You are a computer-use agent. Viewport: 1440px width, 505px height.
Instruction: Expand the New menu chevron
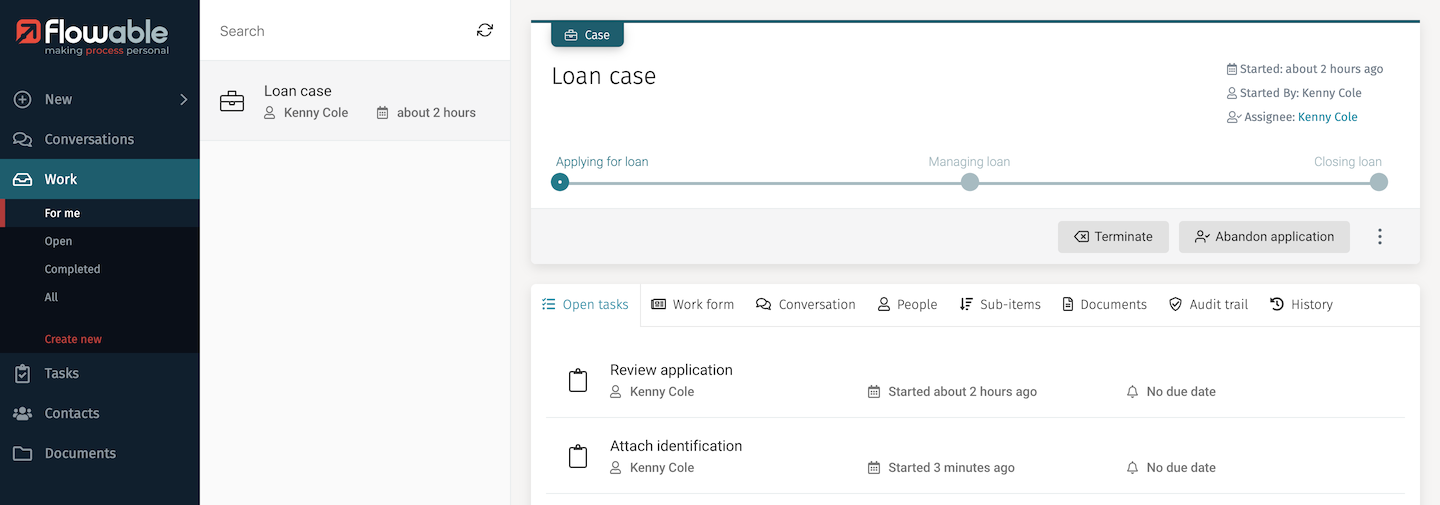click(x=183, y=99)
